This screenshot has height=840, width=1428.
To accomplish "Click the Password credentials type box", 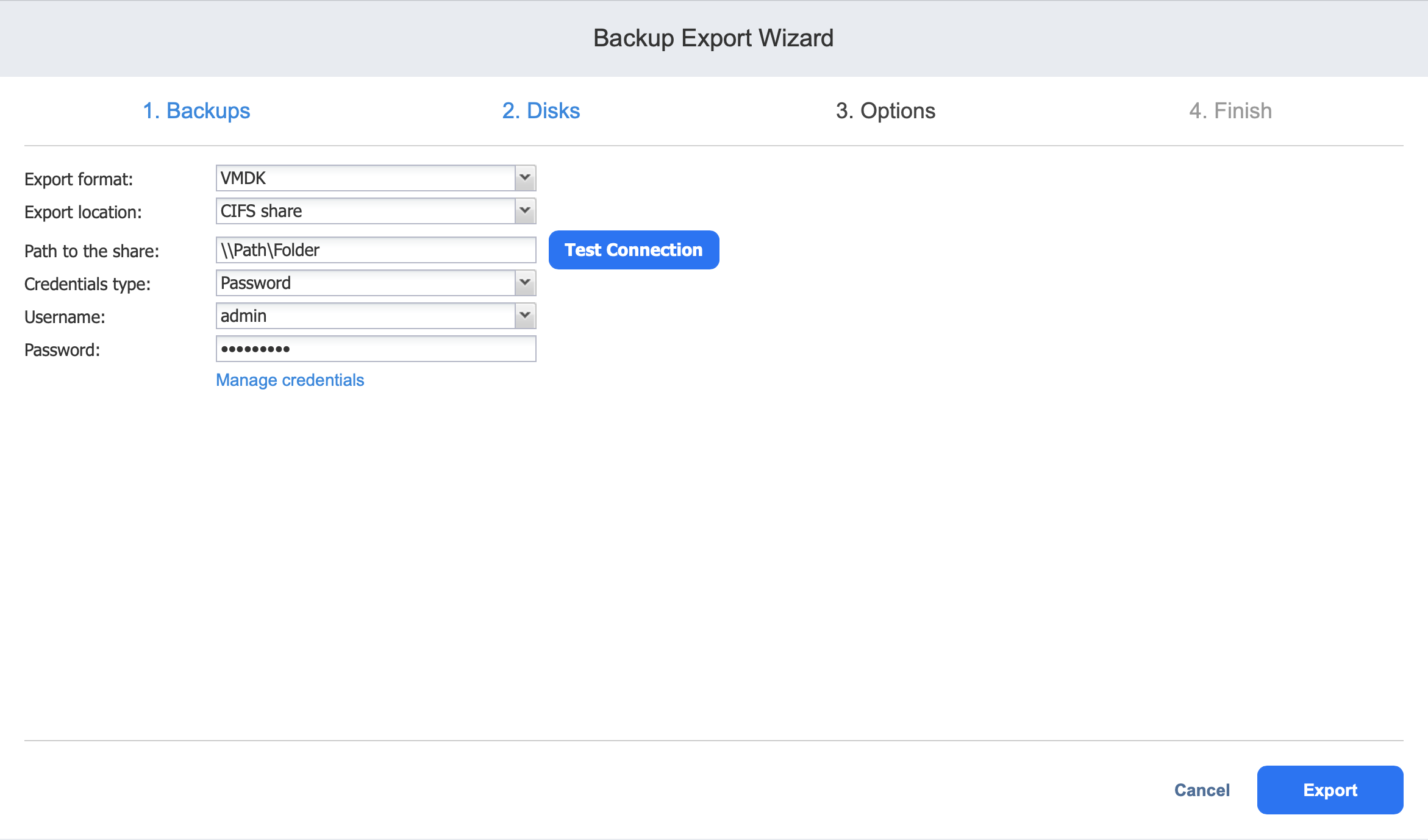I will 366,283.
